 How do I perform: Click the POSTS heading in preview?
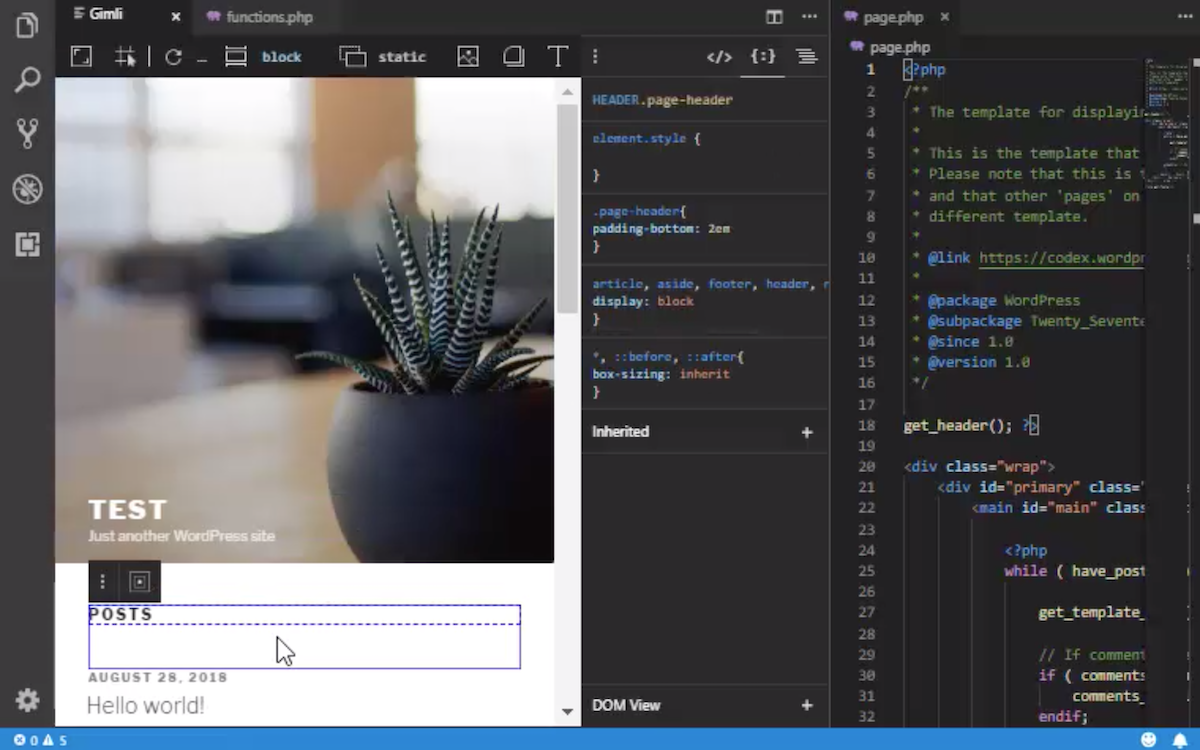[x=120, y=614]
